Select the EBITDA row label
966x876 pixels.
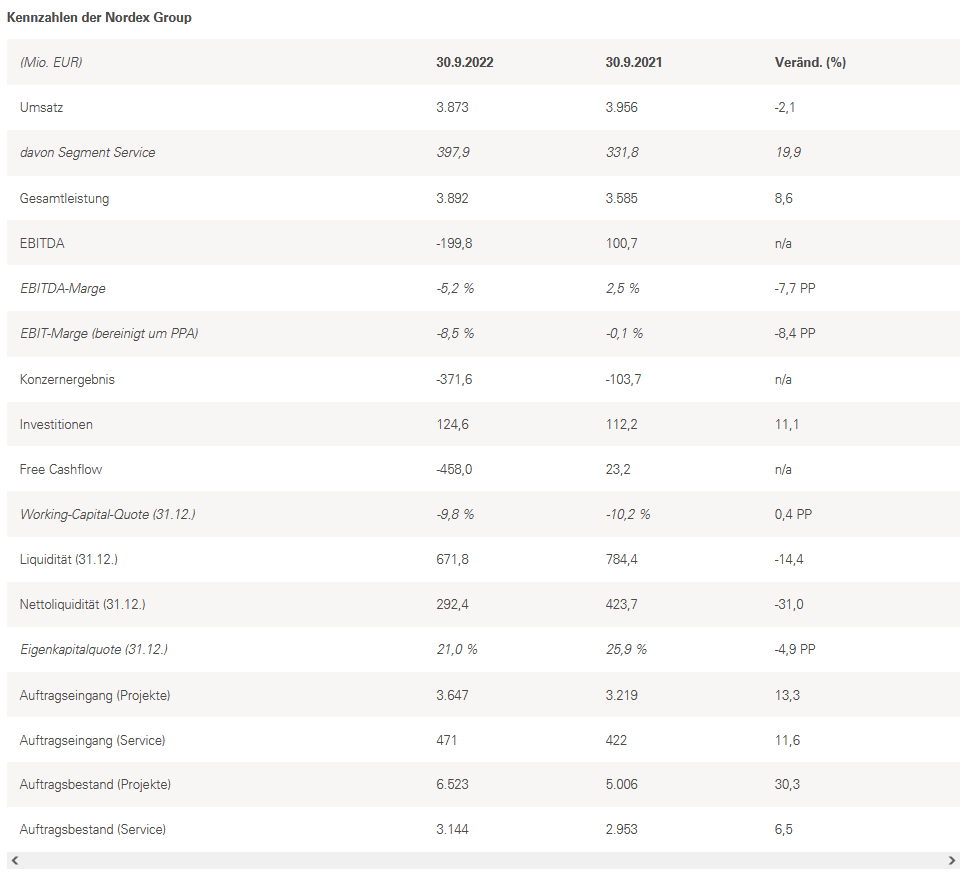(x=42, y=243)
